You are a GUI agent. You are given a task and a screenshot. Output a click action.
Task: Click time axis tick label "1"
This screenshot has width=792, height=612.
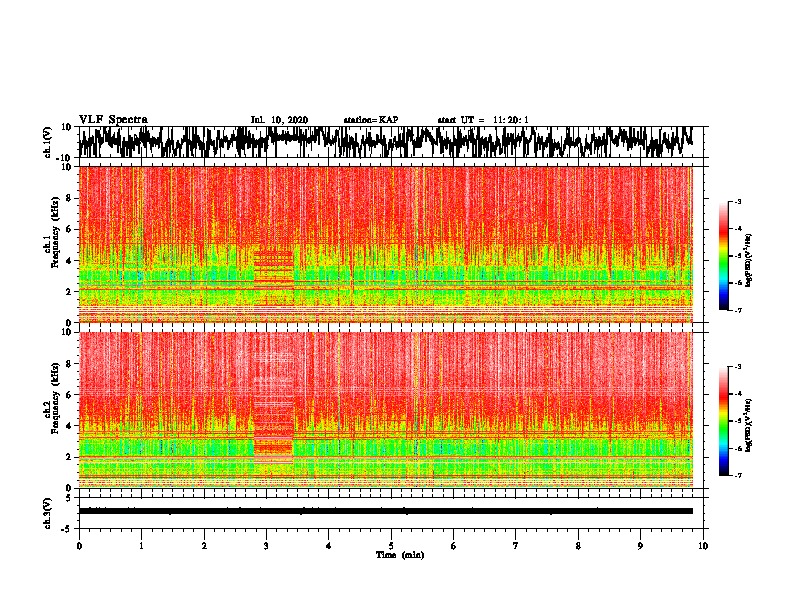point(141,546)
